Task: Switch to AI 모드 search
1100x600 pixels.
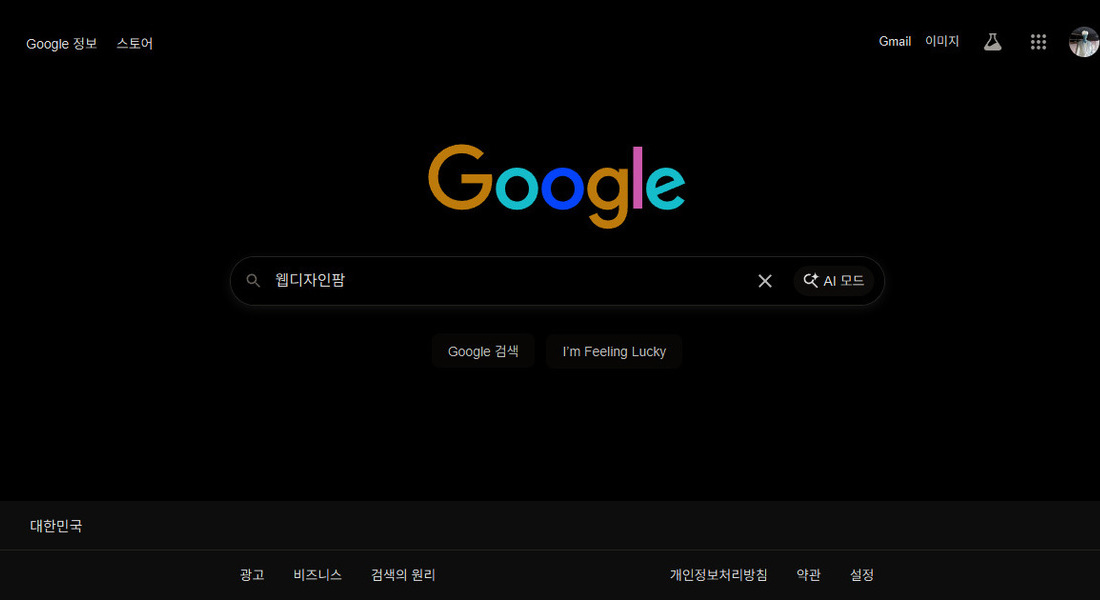Action: (x=833, y=281)
